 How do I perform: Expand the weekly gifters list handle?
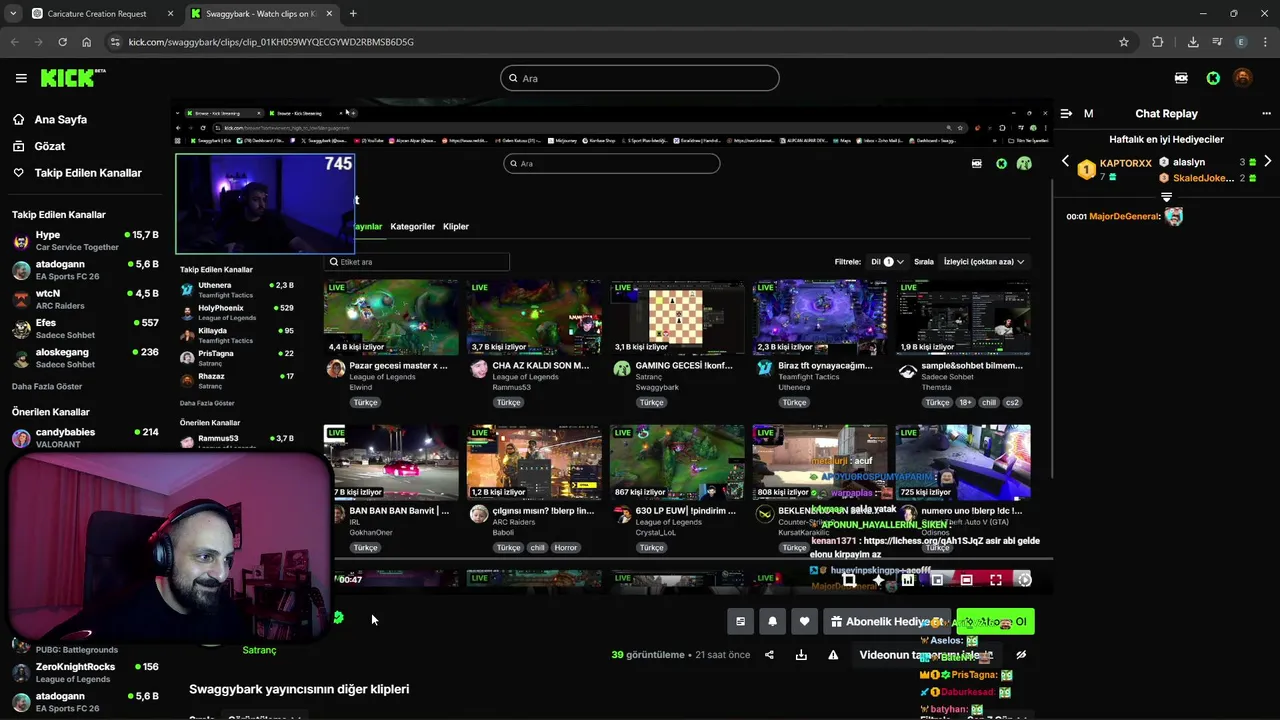[1166, 197]
